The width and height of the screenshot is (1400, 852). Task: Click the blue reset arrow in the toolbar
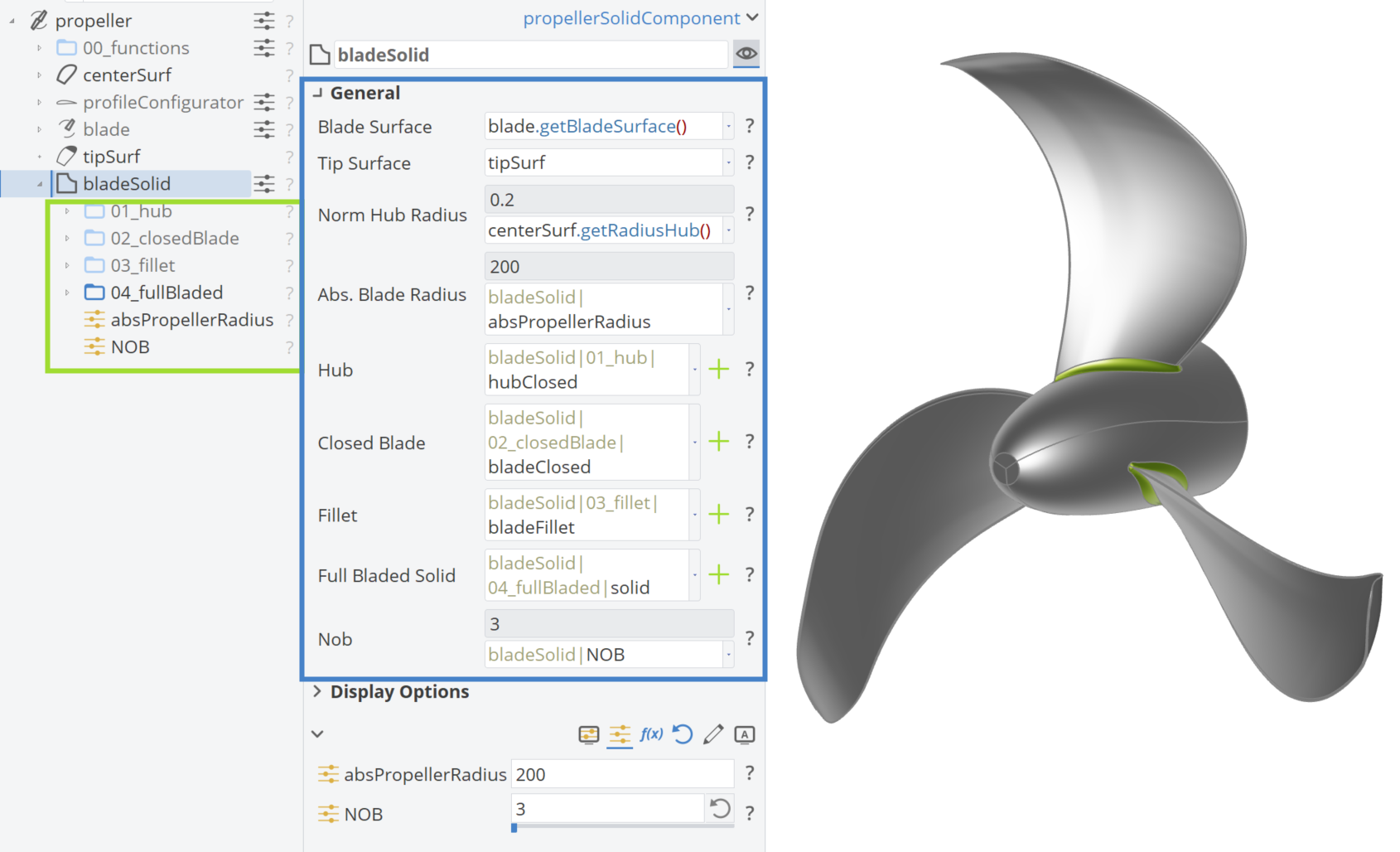[682, 734]
